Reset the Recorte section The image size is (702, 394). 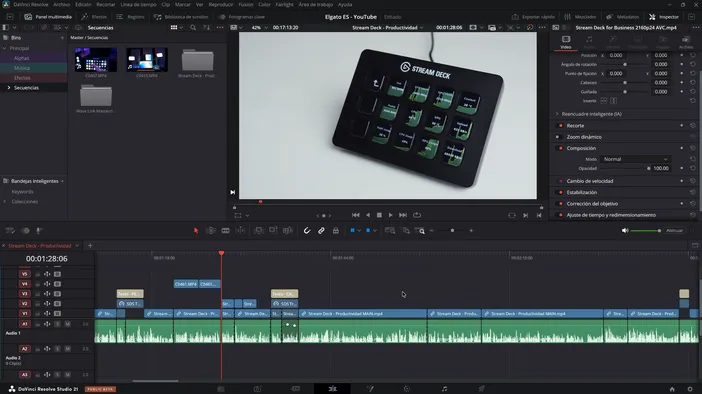693,125
